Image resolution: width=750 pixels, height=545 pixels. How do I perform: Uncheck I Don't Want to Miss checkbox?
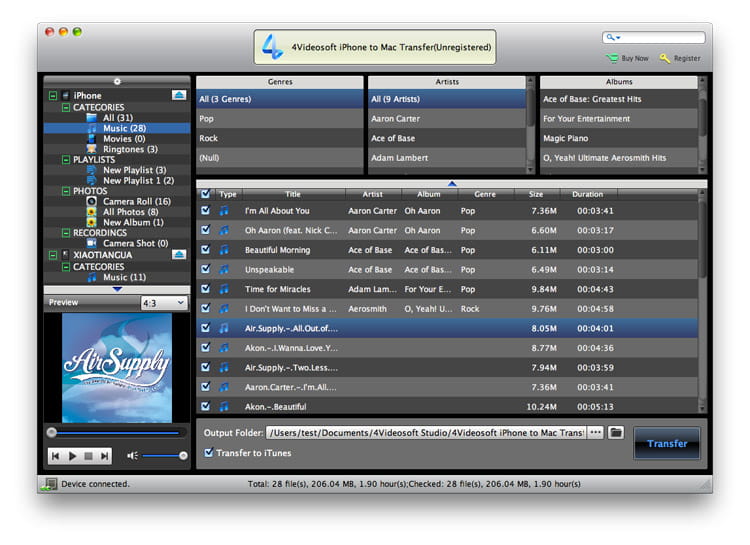(206, 308)
